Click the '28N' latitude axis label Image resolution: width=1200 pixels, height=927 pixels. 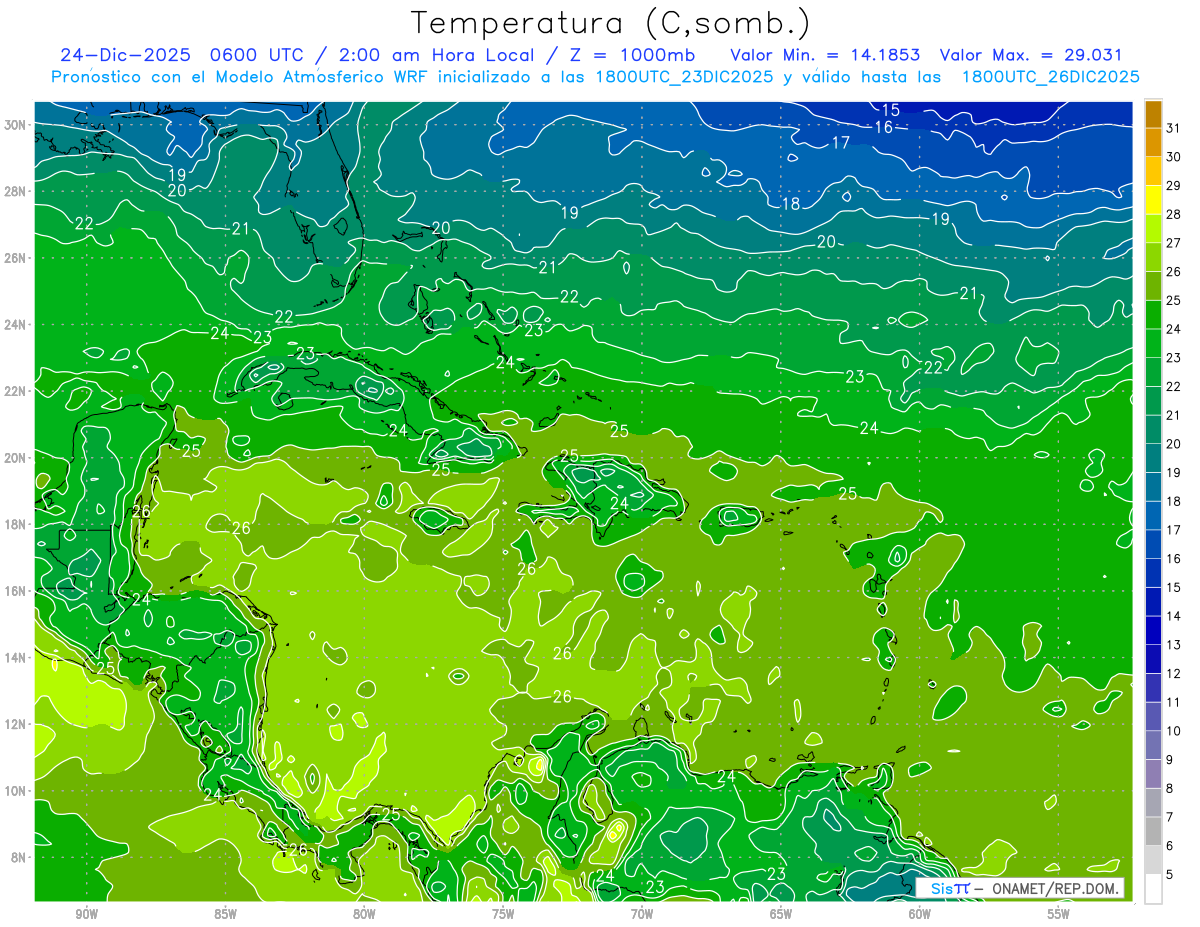(x=15, y=191)
